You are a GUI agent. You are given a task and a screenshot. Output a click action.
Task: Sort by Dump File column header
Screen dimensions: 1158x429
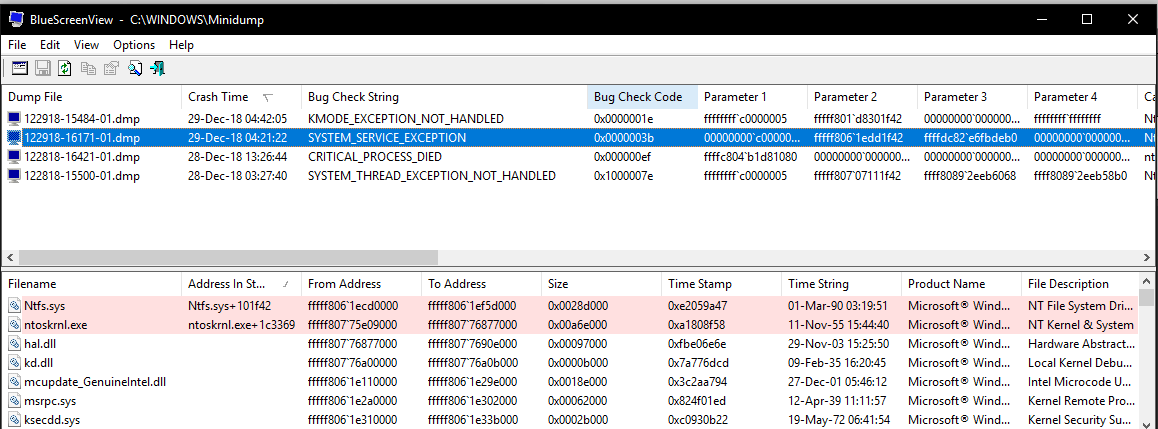[92, 97]
